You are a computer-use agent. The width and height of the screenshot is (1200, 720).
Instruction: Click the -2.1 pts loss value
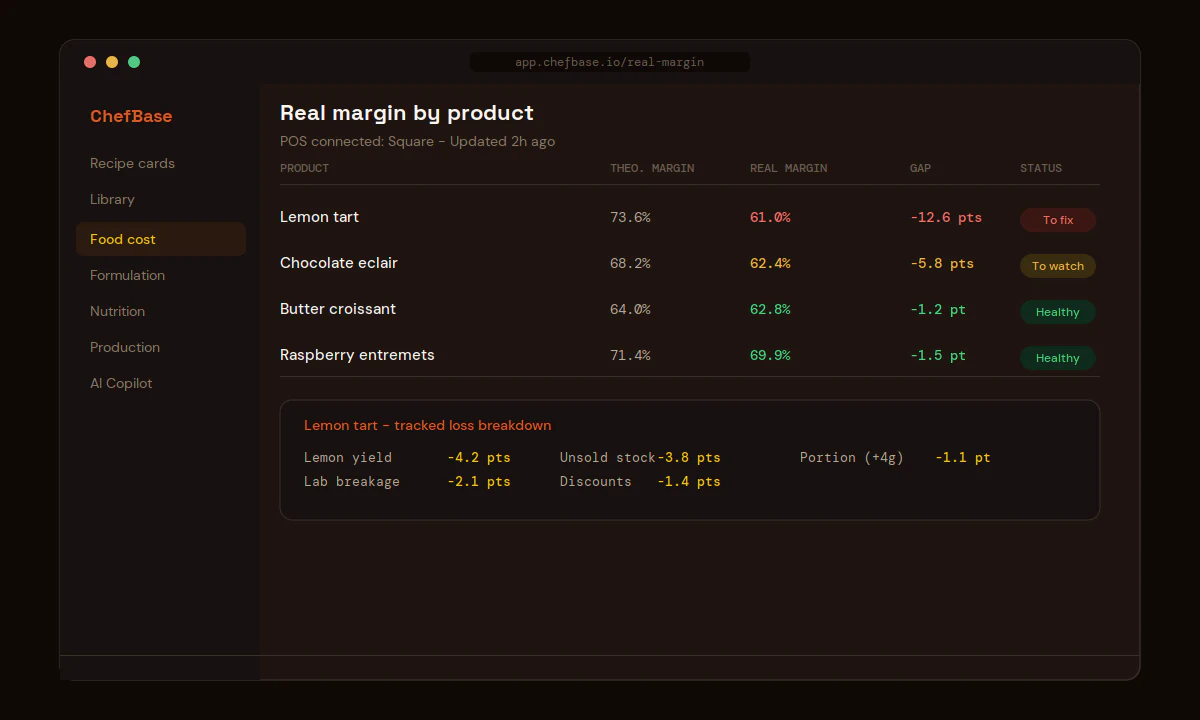(x=479, y=481)
